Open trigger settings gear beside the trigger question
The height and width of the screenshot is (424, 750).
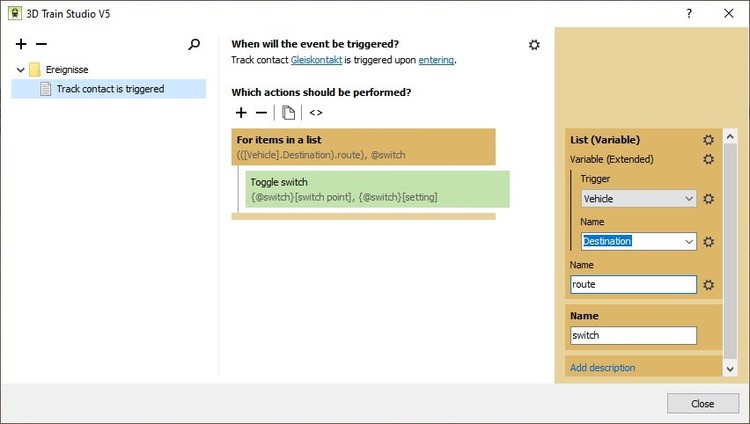pyautogui.click(x=534, y=45)
